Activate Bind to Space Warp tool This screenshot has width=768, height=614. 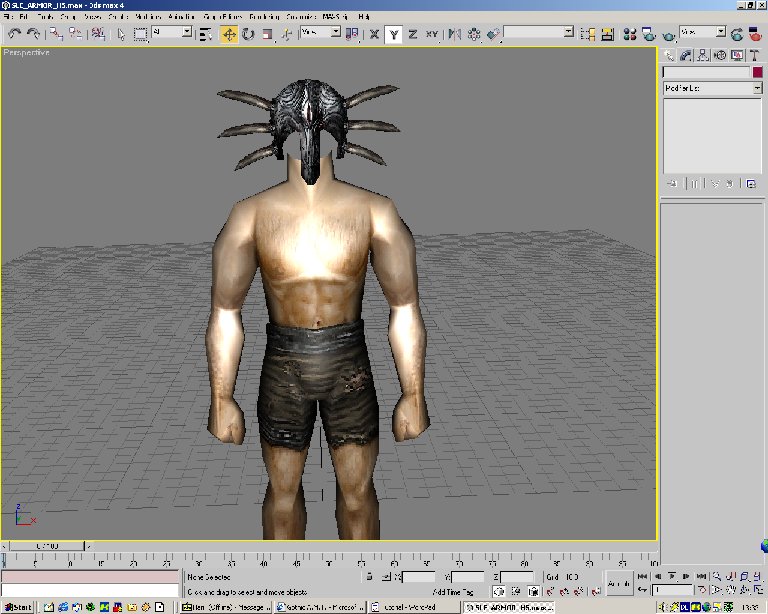click(98, 34)
